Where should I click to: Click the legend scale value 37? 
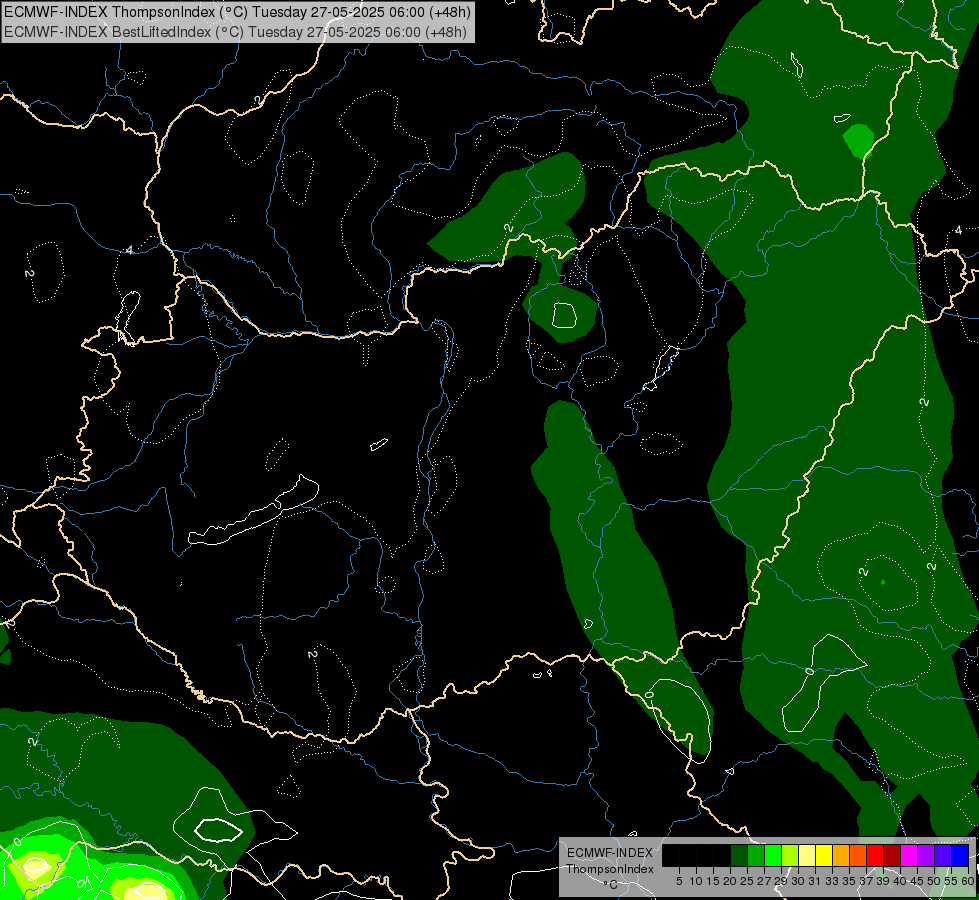pyautogui.click(x=866, y=881)
